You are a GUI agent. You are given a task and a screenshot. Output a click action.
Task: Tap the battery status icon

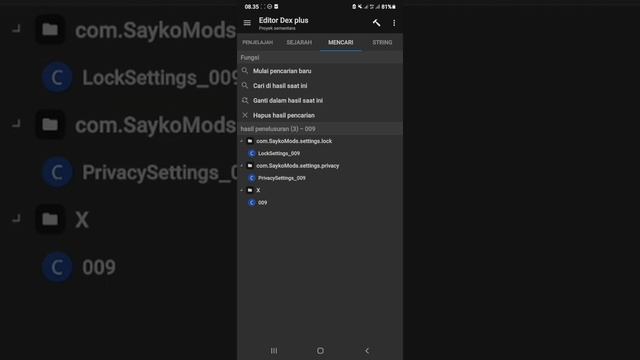pos(393,7)
